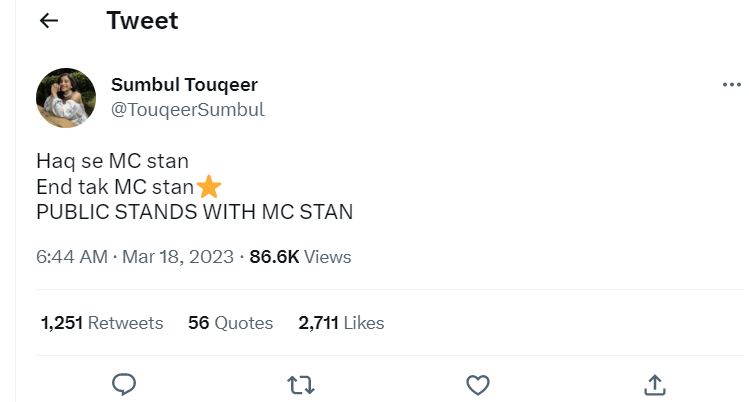Click the 'End tak MC stan' text line
This screenshot has height=402, width=749.
click(114, 186)
